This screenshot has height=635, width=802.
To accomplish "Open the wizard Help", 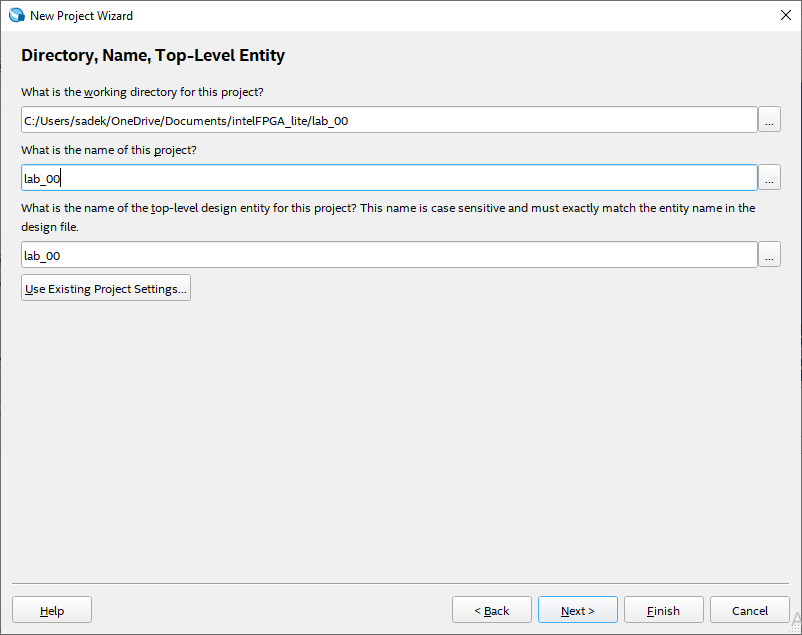I will [x=52, y=610].
